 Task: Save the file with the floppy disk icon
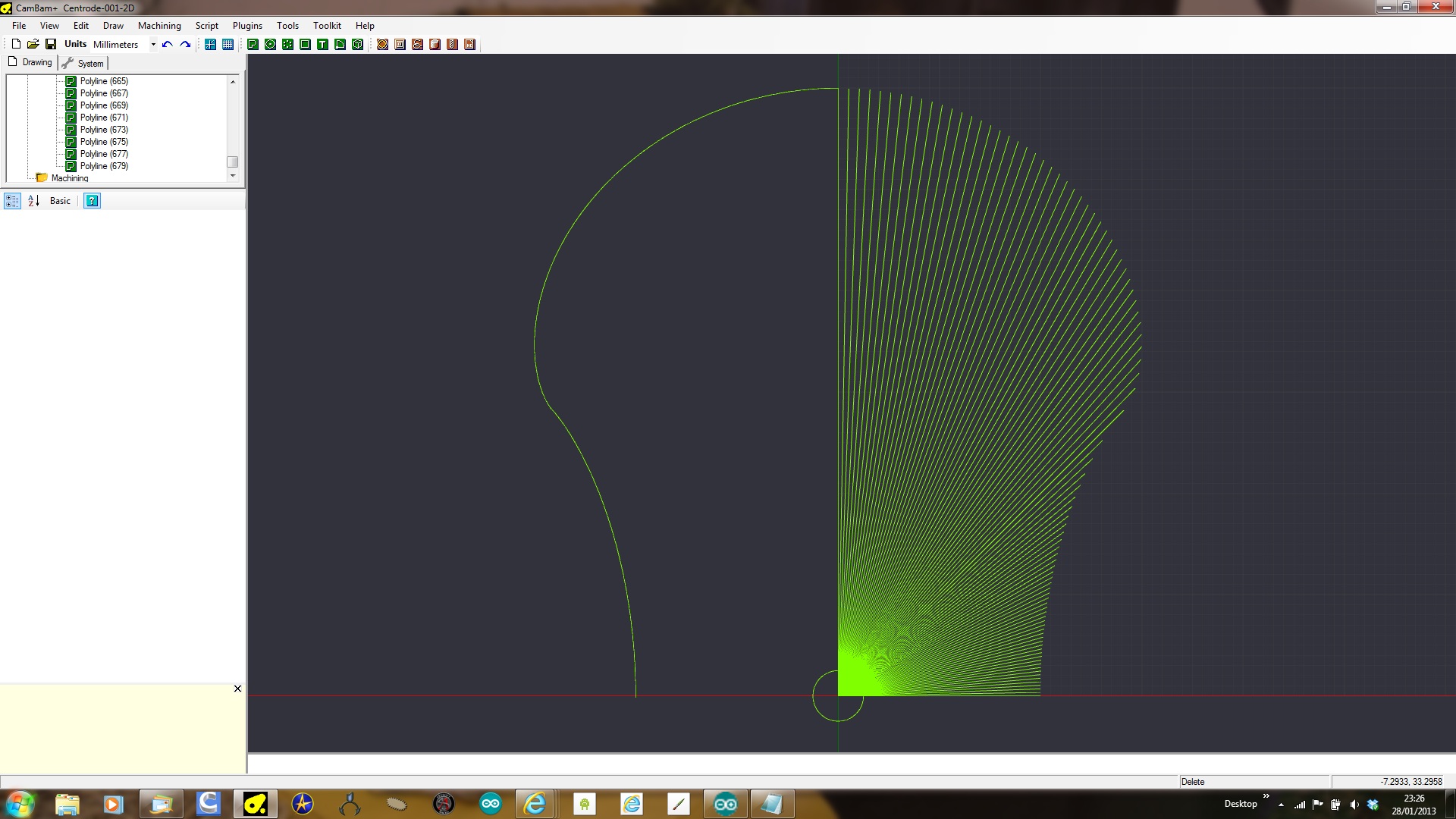tap(51, 45)
